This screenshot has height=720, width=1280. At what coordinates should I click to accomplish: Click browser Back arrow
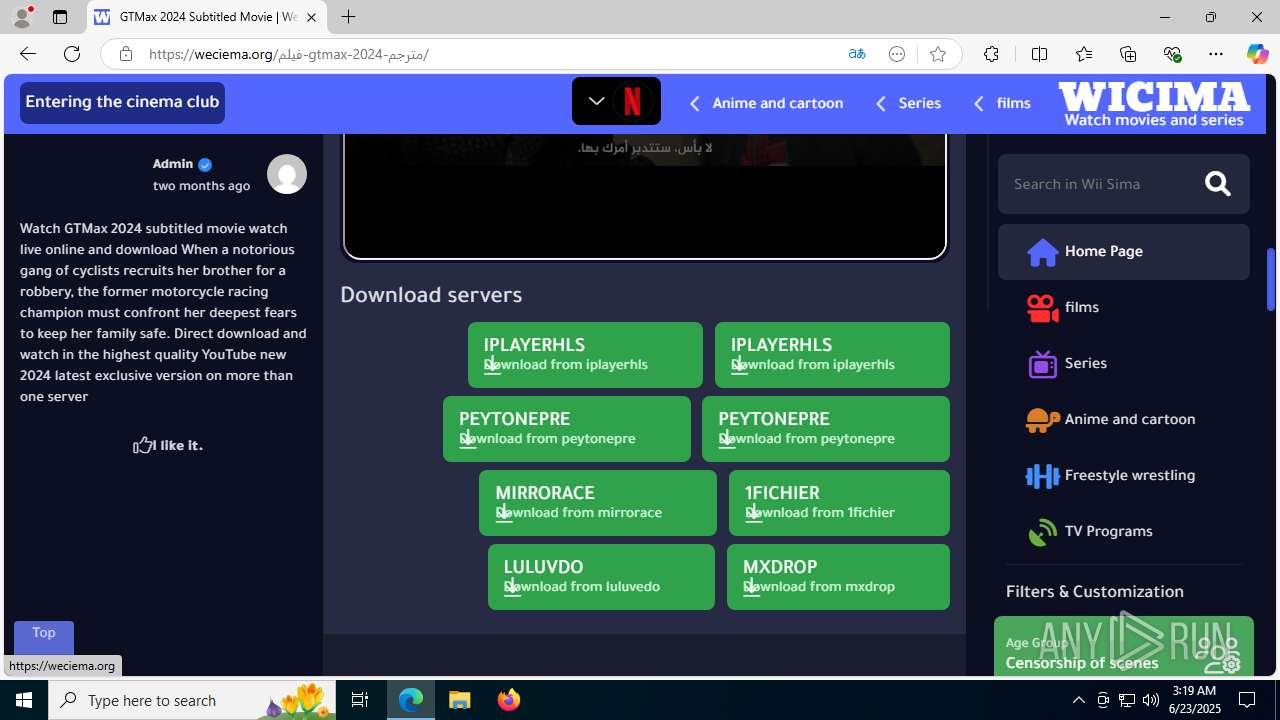[27, 54]
